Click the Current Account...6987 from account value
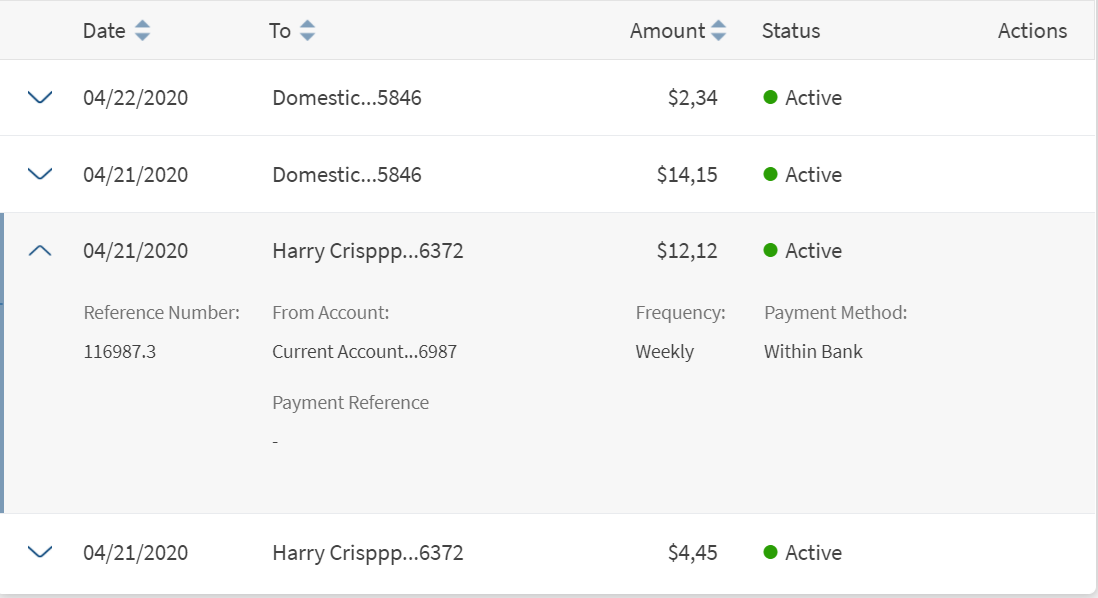Viewport: 1098px width, 598px height. pos(364,352)
